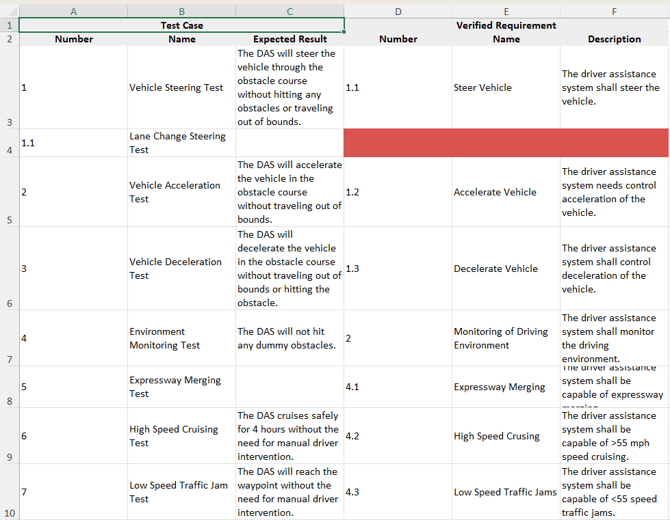This screenshot has width=670, height=520.
Task: Select the 'Lane Change Steering Test' cell
Action: [182, 143]
